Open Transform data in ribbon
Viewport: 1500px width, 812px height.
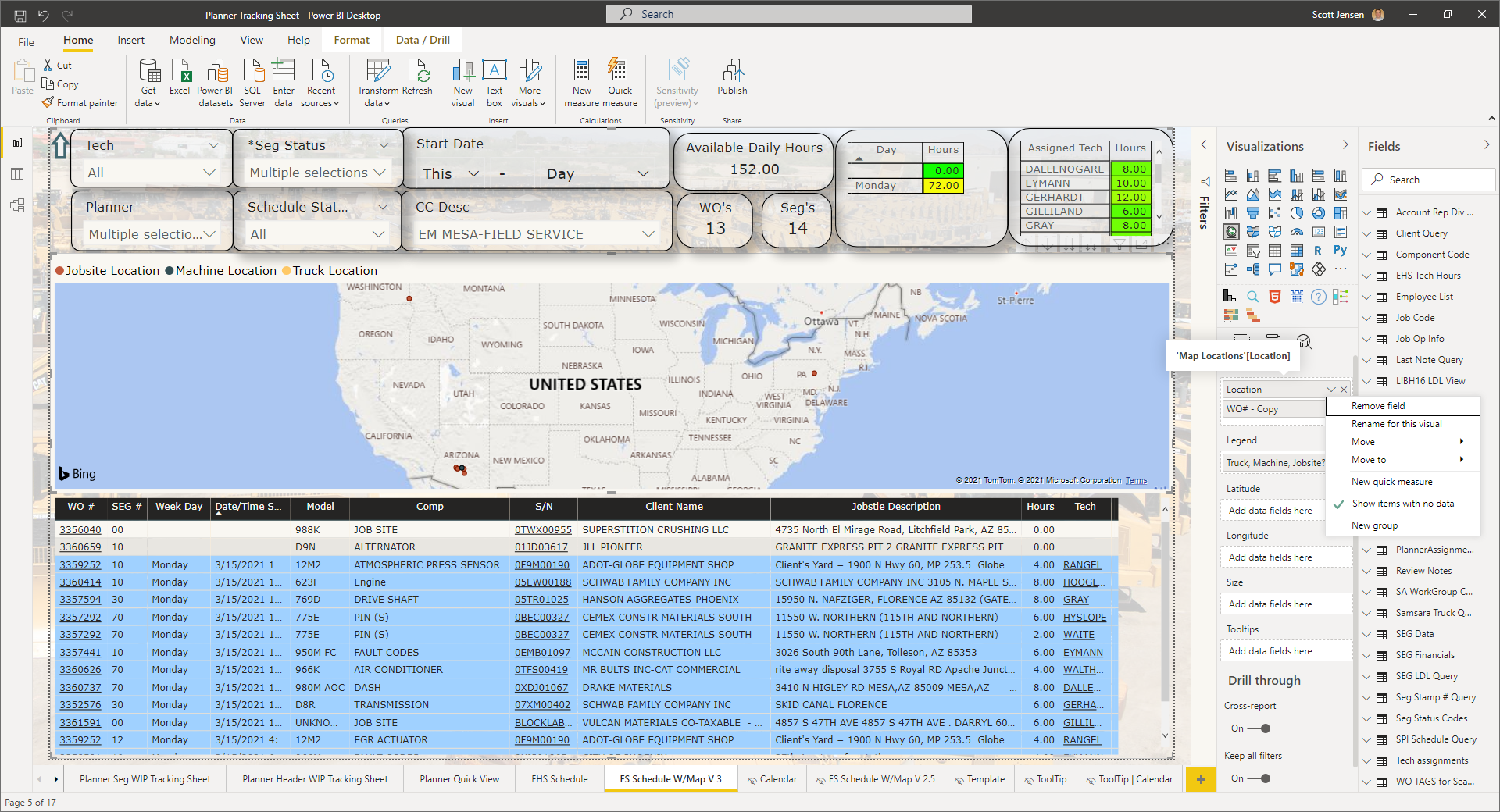tap(378, 83)
